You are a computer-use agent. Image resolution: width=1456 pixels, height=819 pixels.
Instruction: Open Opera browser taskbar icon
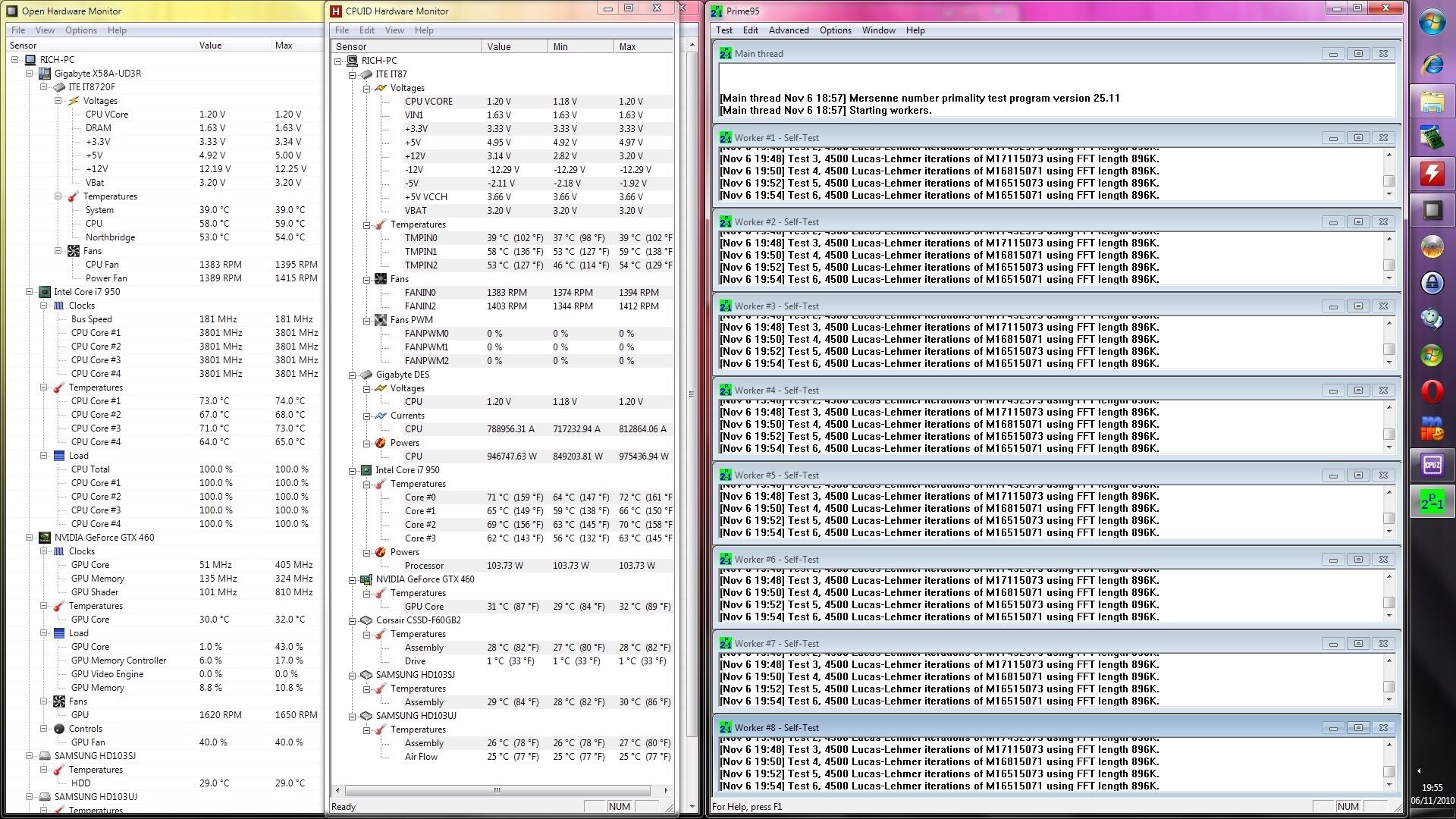pyautogui.click(x=1432, y=392)
